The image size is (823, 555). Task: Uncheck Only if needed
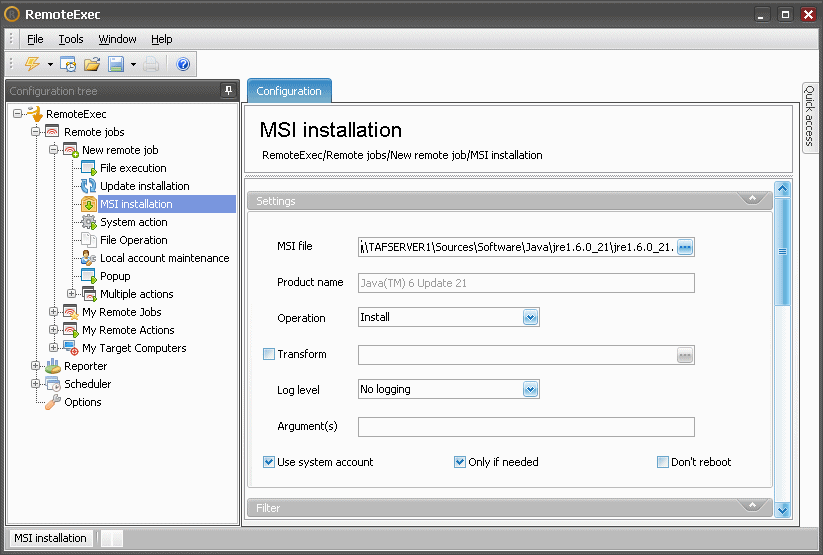(x=460, y=462)
